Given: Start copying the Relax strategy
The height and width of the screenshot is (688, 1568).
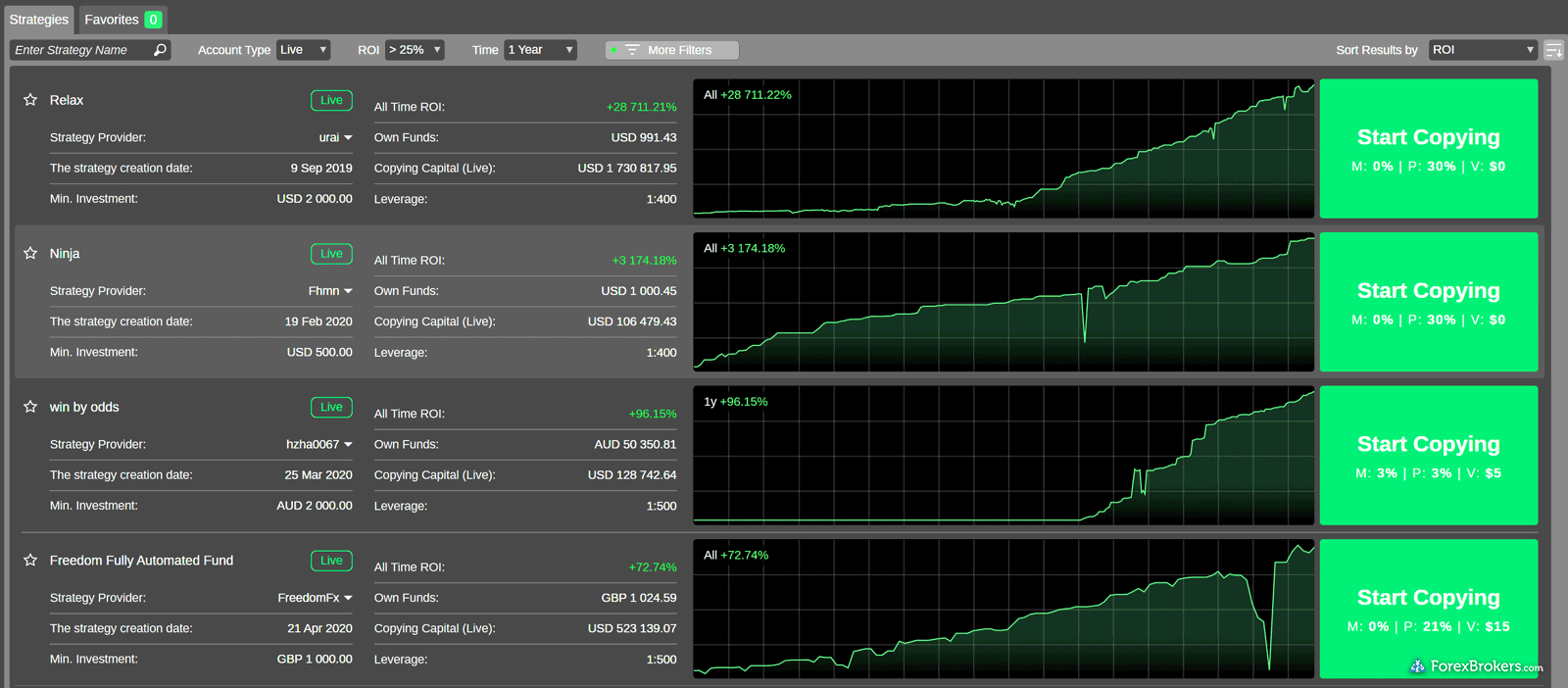Looking at the screenshot, I should point(1428,148).
